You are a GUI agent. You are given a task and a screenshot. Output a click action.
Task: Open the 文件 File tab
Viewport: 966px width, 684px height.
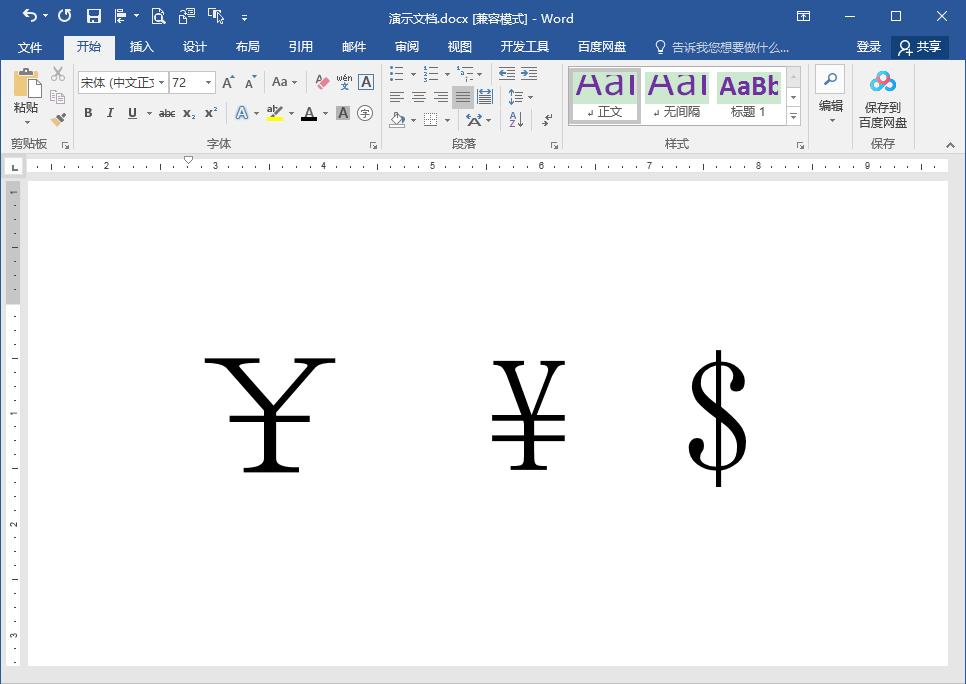[x=30, y=47]
